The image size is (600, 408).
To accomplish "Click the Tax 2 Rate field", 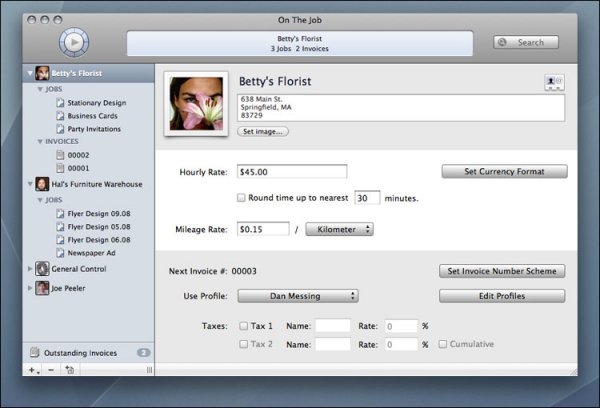I will point(401,344).
